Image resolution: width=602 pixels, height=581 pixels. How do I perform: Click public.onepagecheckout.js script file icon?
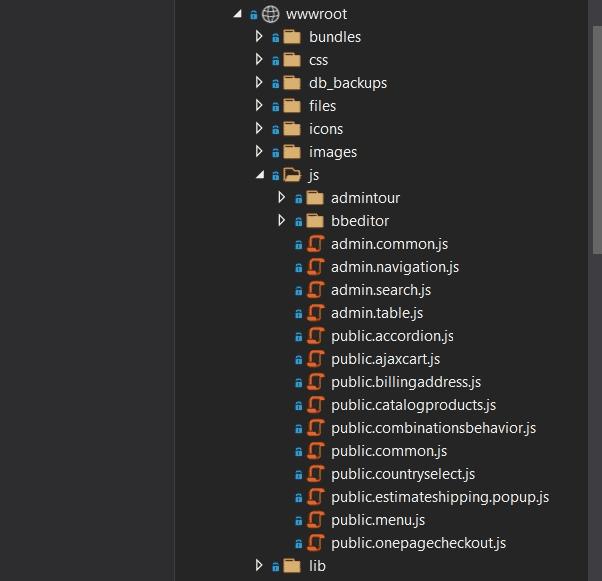pos(316,543)
